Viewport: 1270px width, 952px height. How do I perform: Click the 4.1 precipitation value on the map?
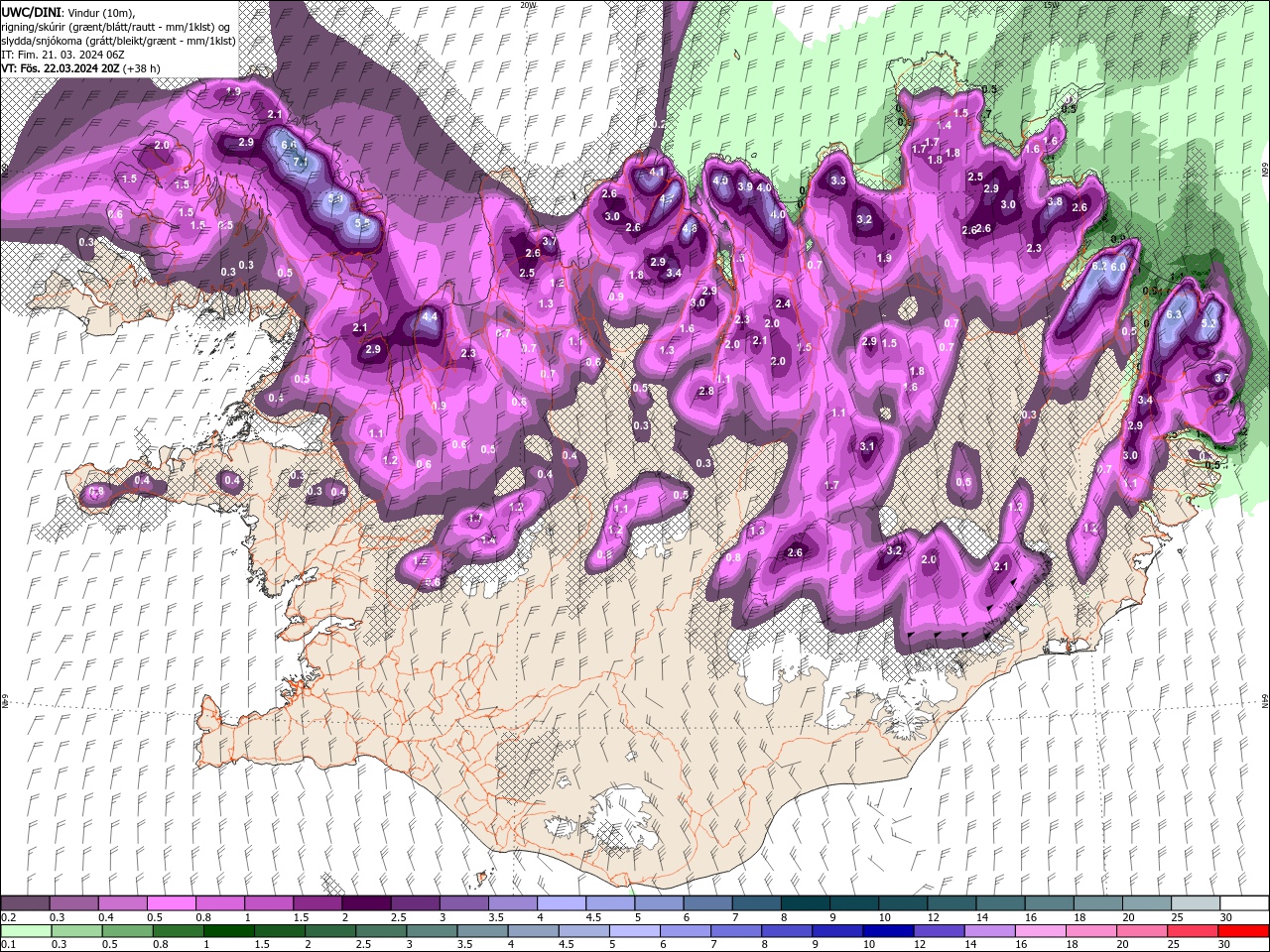[x=657, y=172]
